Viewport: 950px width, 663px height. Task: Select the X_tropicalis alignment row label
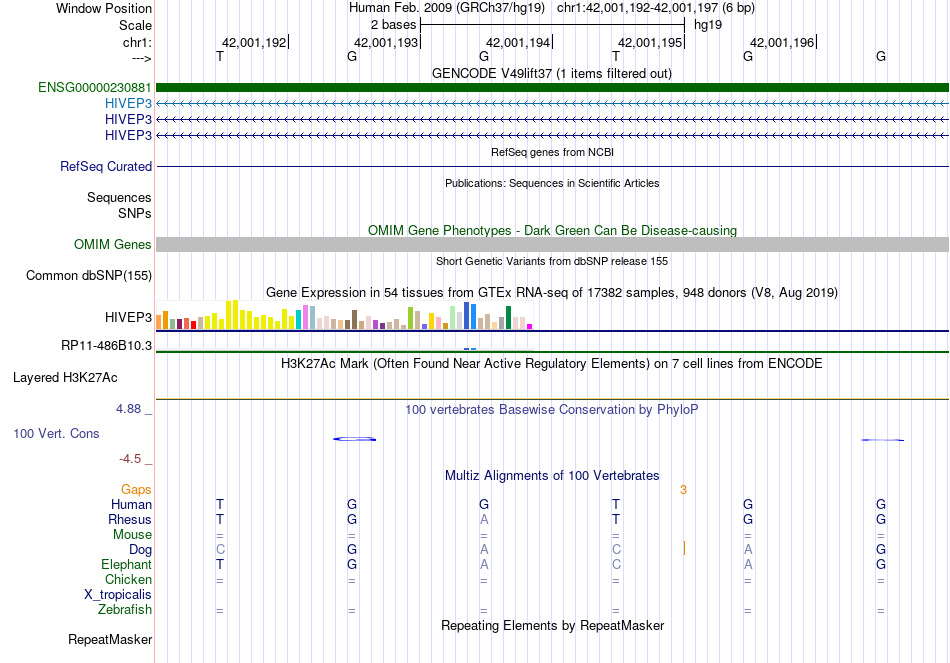118,595
